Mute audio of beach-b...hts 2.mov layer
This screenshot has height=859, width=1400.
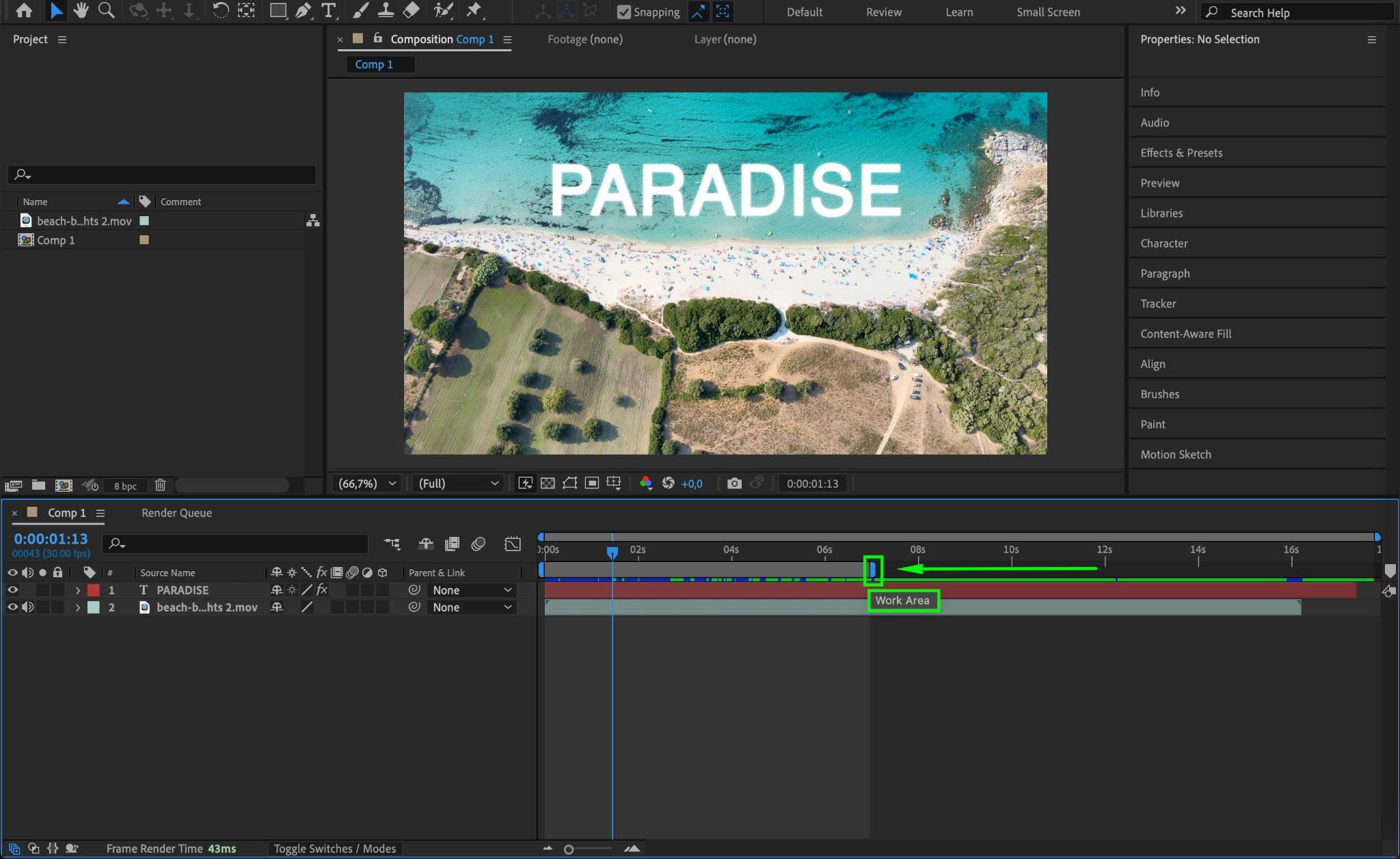click(x=27, y=607)
